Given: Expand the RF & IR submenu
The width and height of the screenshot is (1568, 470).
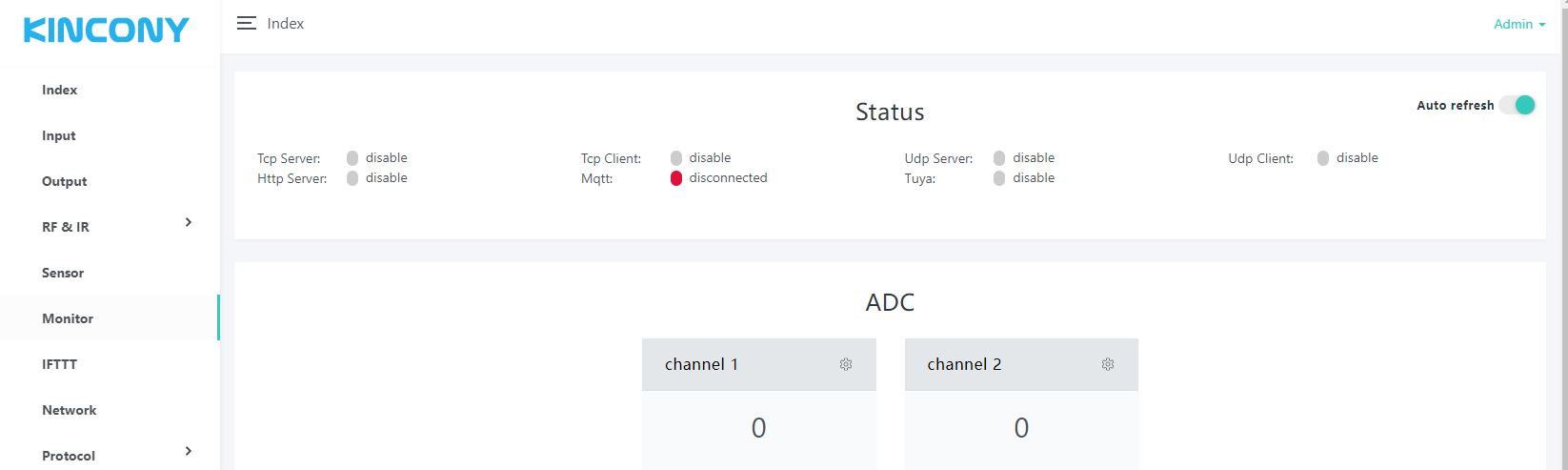Looking at the screenshot, I should 188,223.
